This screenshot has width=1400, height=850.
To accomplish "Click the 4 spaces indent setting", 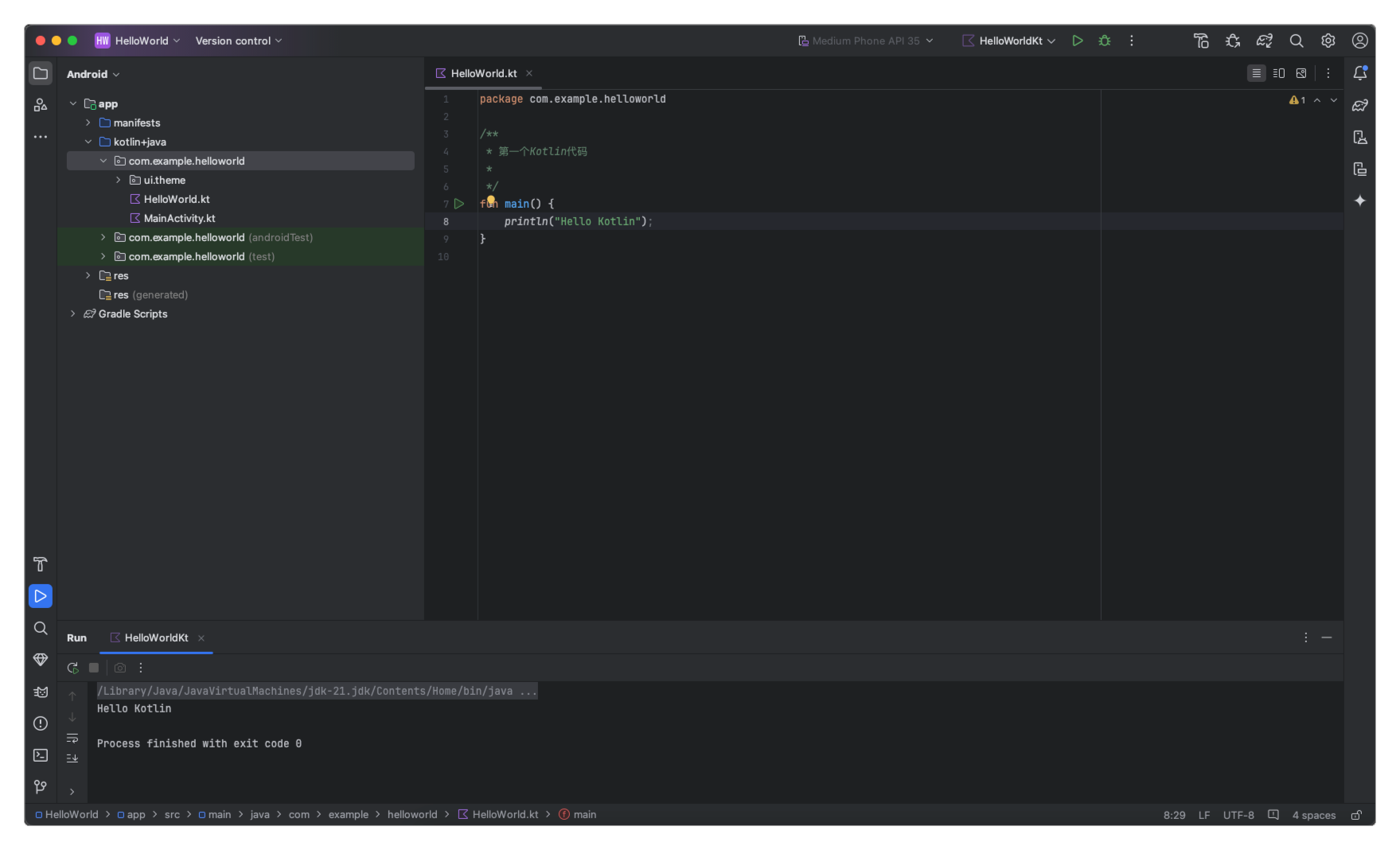I will coord(1314,815).
